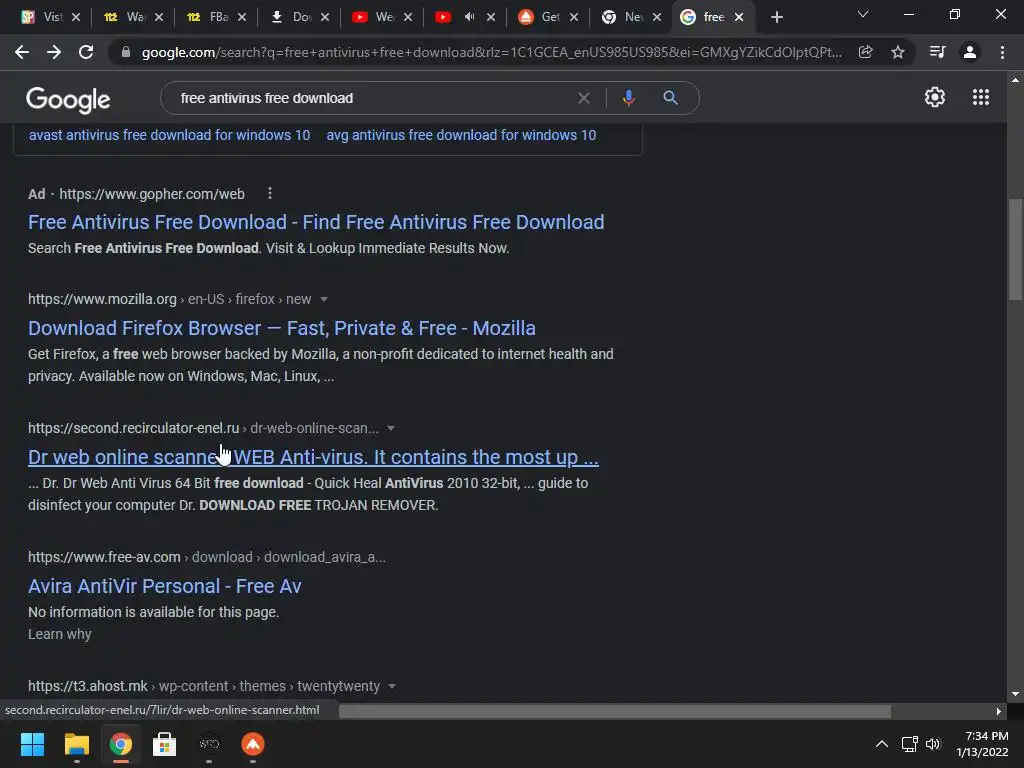Share this page via share icon
This screenshot has width=1024, height=768.
pyautogui.click(x=865, y=52)
